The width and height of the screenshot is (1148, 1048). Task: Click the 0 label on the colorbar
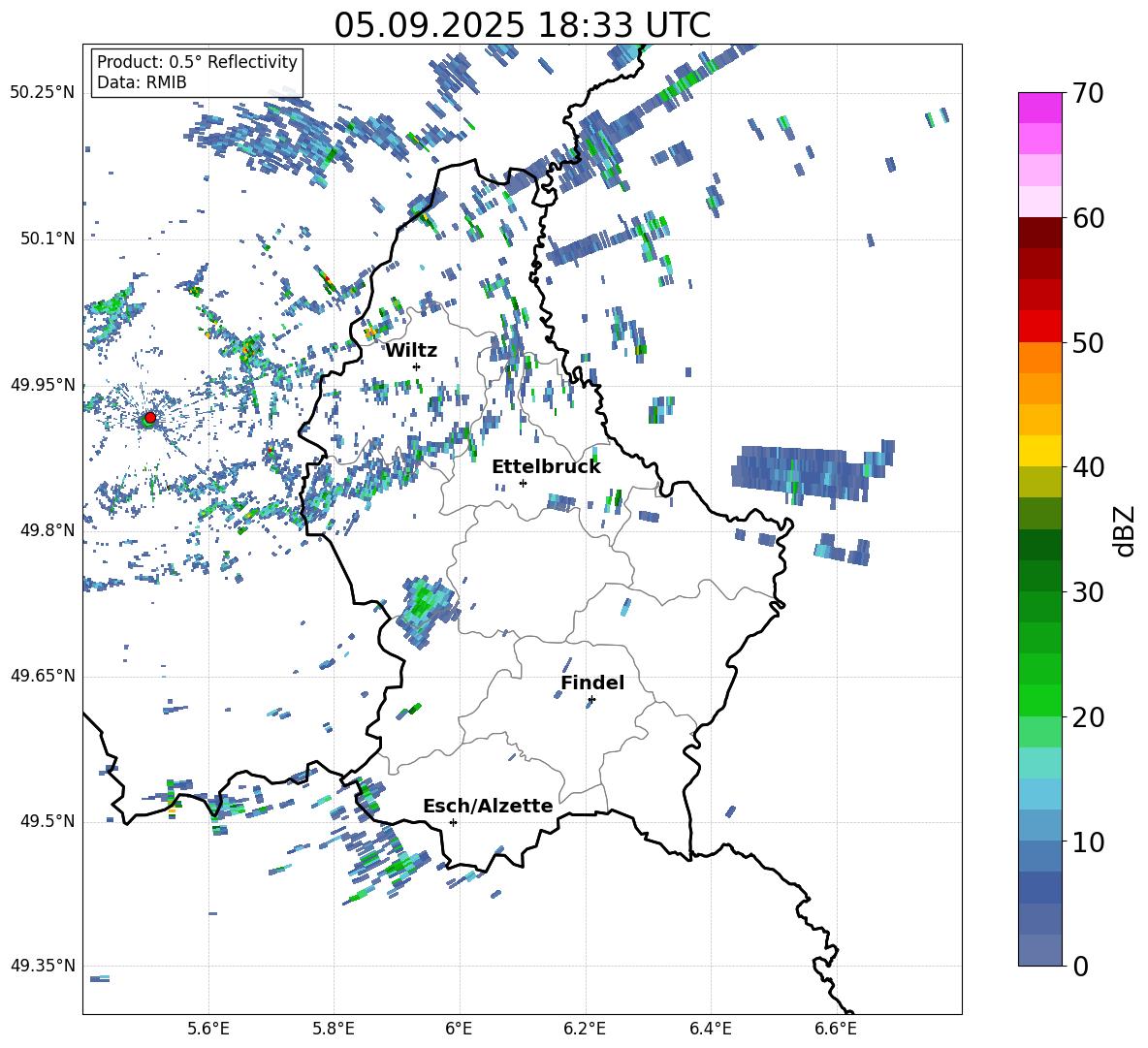[x=1080, y=966]
